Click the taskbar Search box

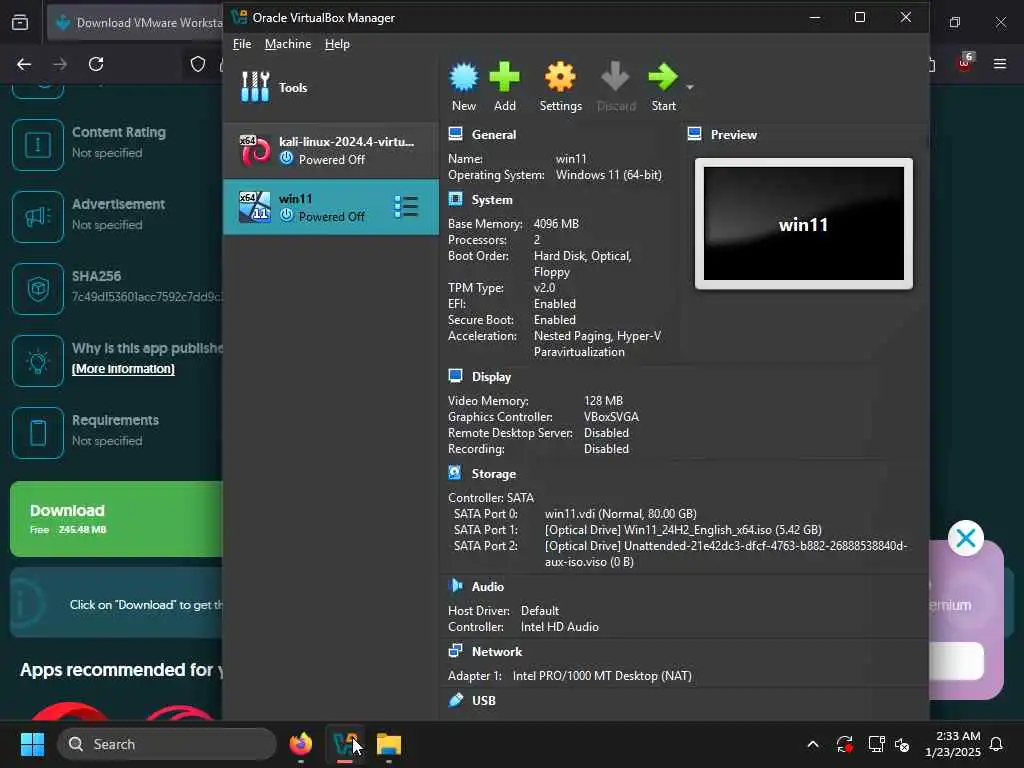click(167, 744)
